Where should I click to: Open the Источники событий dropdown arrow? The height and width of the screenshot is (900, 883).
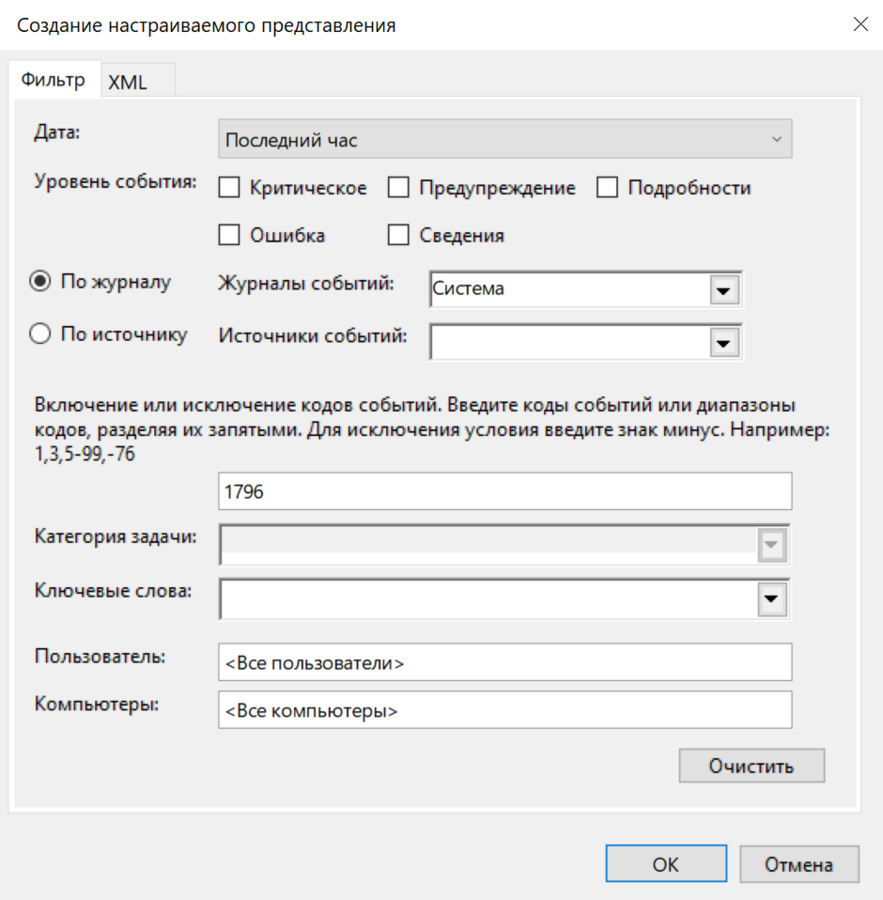pyautogui.click(x=722, y=342)
